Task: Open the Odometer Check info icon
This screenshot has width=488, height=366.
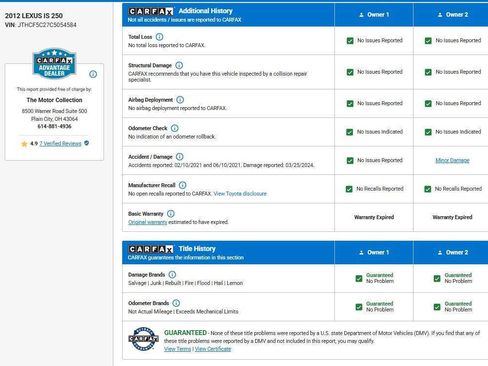Action: pos(175,128)
